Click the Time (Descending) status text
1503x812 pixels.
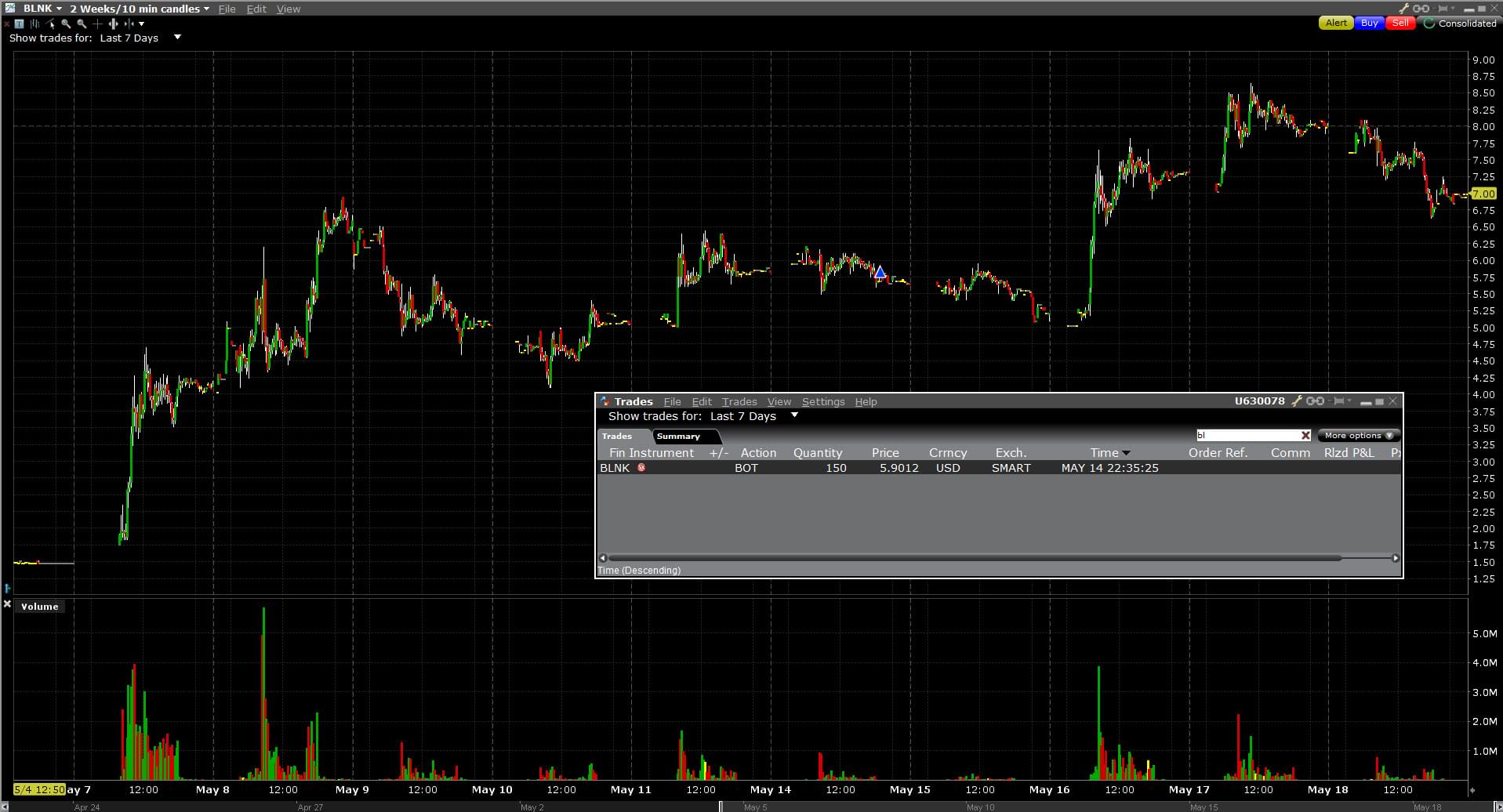[x=639, y=570]
